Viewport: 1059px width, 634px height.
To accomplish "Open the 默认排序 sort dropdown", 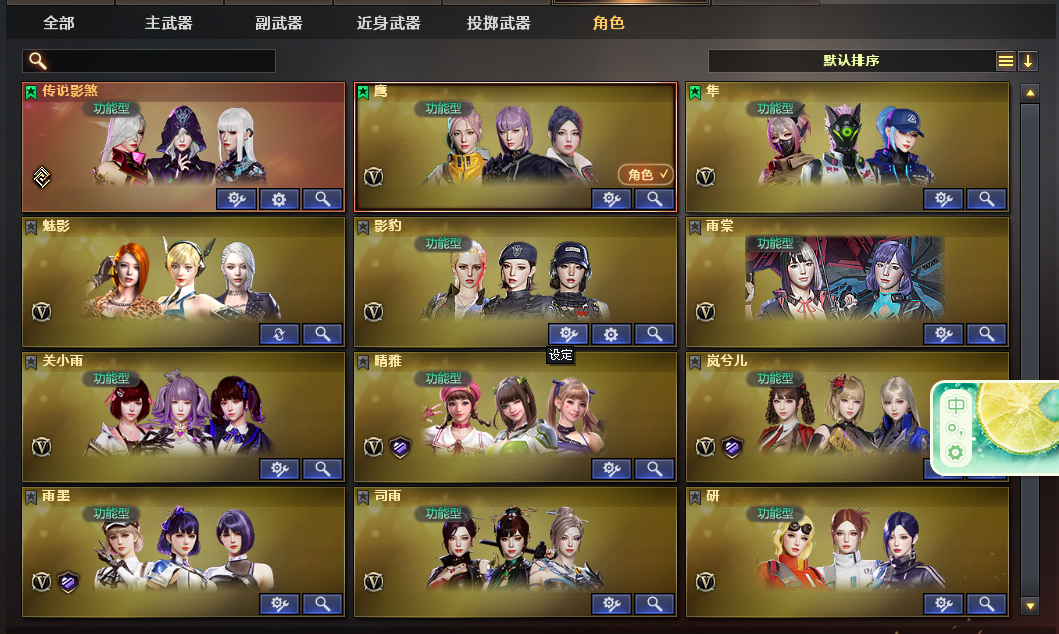I will pyautogui.click(x=851, y=61).
